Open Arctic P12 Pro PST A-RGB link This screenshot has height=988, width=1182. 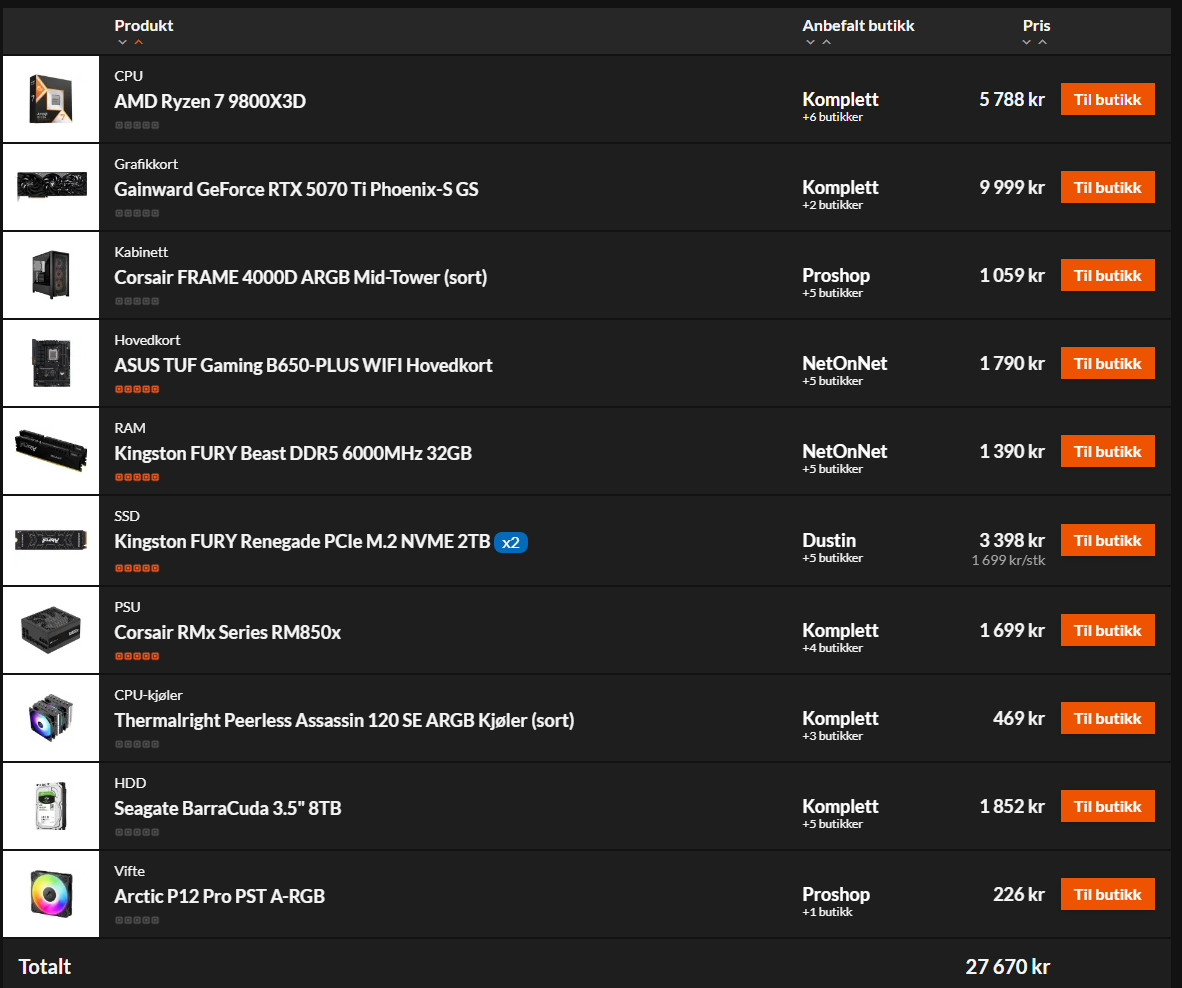(219, 897)
